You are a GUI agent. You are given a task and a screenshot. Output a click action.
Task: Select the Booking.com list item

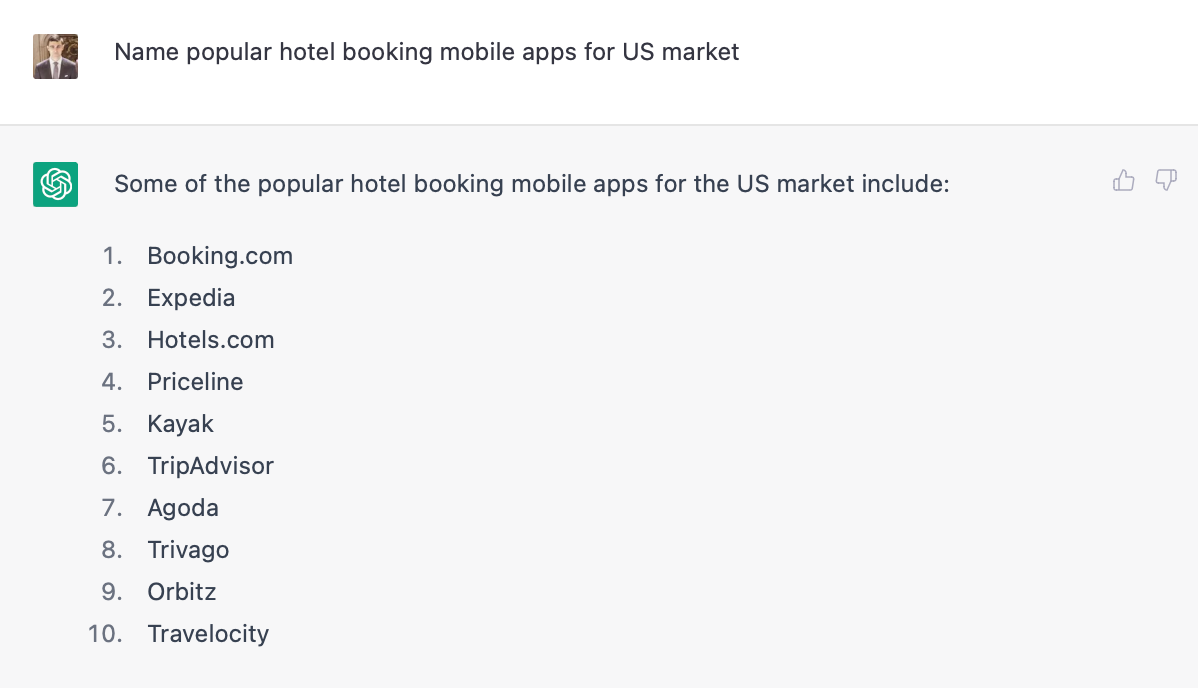[220, 256]
